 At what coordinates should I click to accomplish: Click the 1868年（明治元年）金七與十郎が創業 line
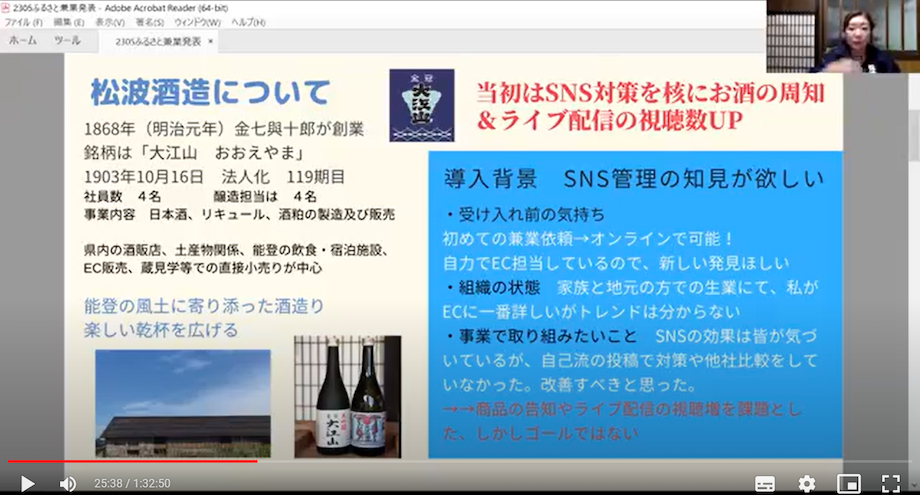coord(224,129)
